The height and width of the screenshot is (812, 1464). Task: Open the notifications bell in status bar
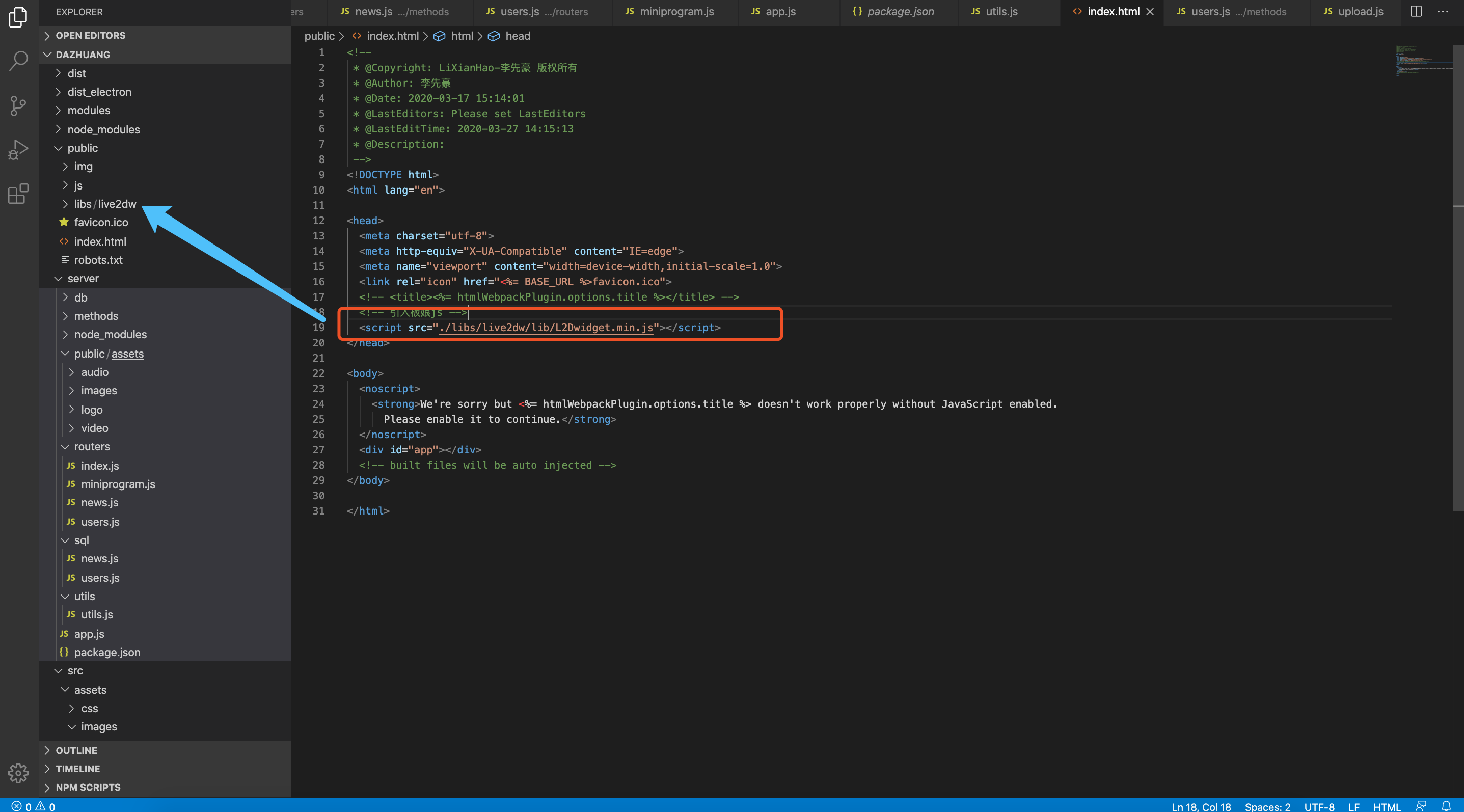(1446, 806)
